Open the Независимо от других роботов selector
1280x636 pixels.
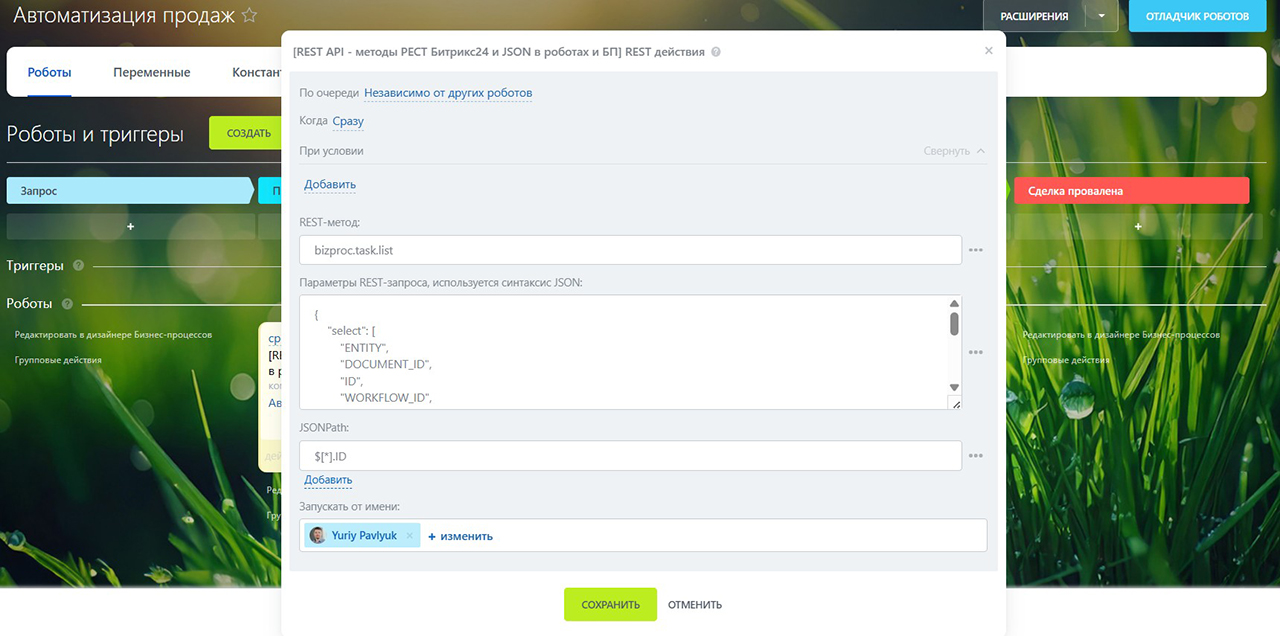coord(448,93)
